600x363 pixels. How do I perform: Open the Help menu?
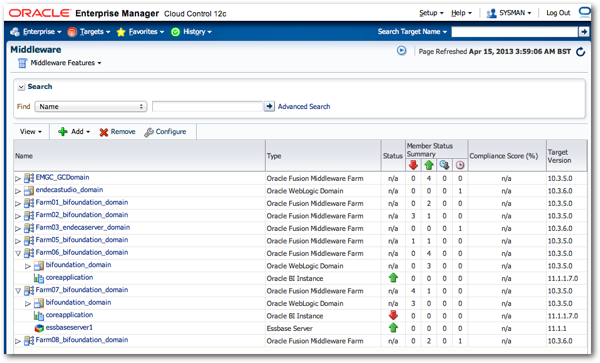click(x=461, y=13)
